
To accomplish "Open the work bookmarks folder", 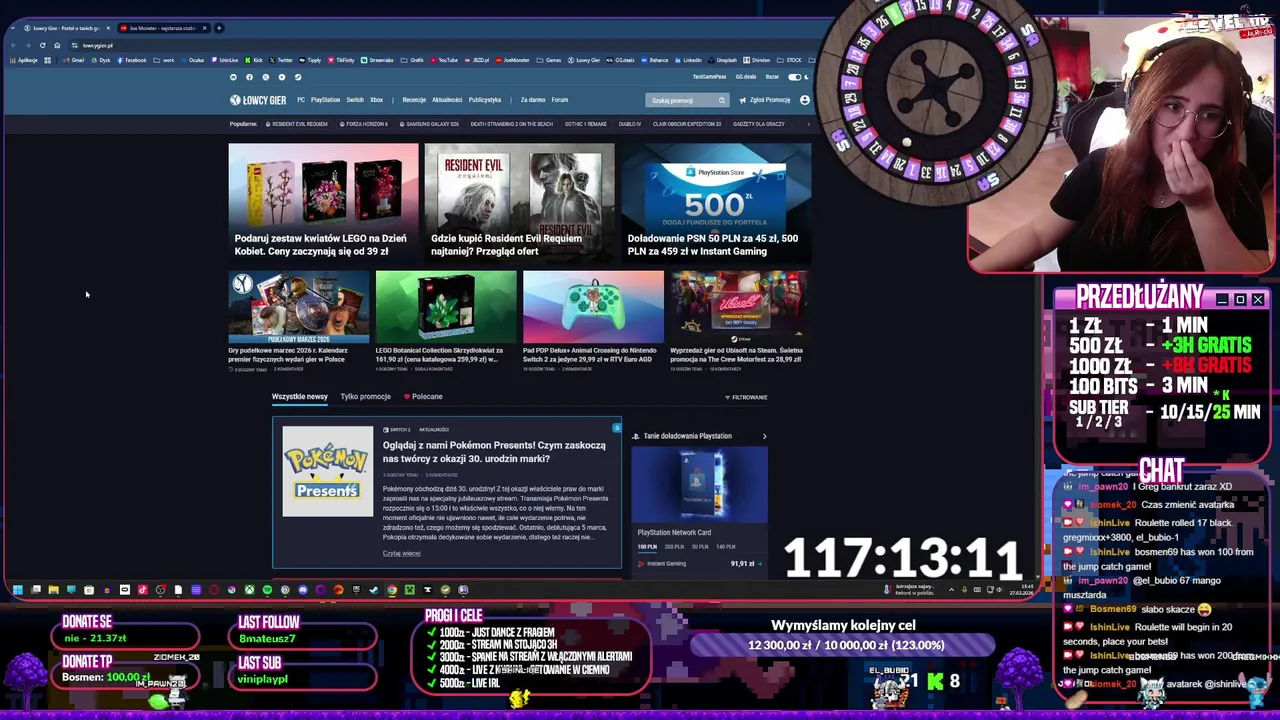I will 164,60.
